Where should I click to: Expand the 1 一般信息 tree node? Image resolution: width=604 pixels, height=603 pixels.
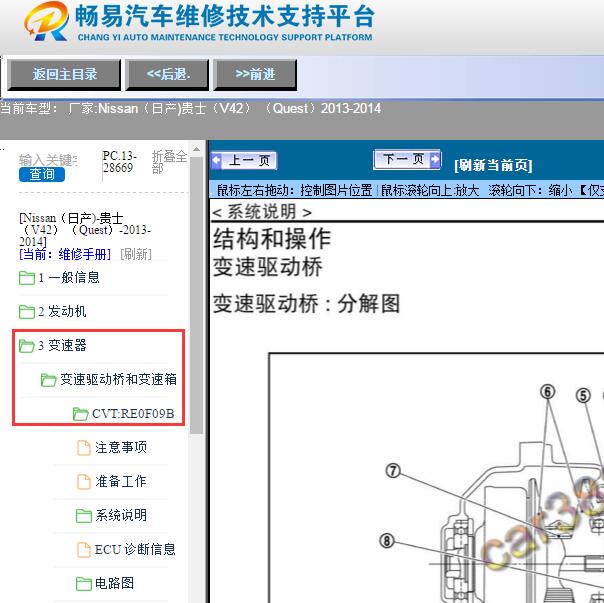point(69,278)
